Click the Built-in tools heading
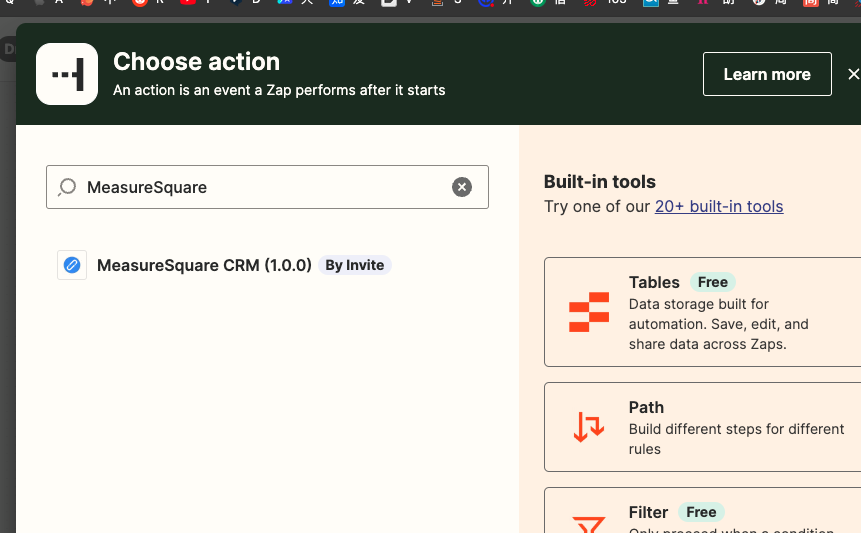This screenshot has width=861, height=533. 600,182
